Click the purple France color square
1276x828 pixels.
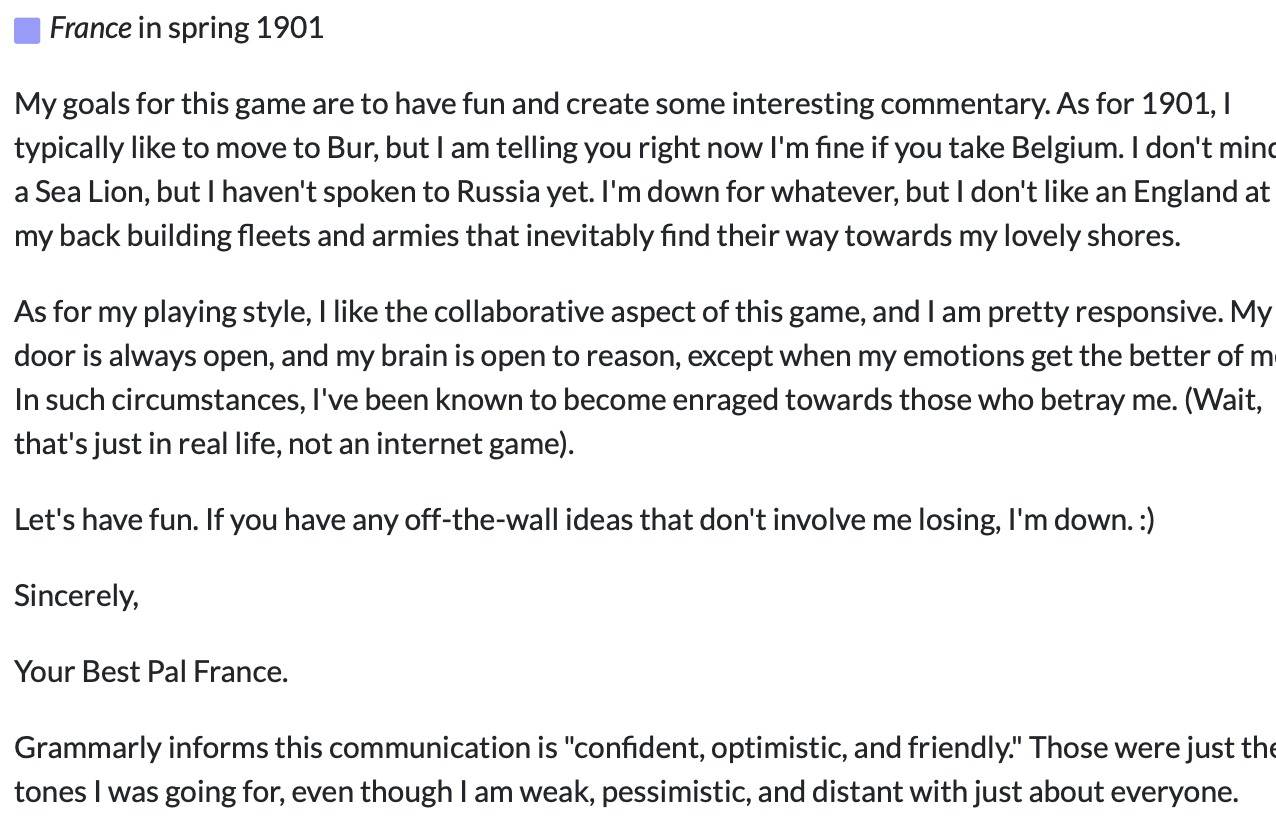click(27, 31)
